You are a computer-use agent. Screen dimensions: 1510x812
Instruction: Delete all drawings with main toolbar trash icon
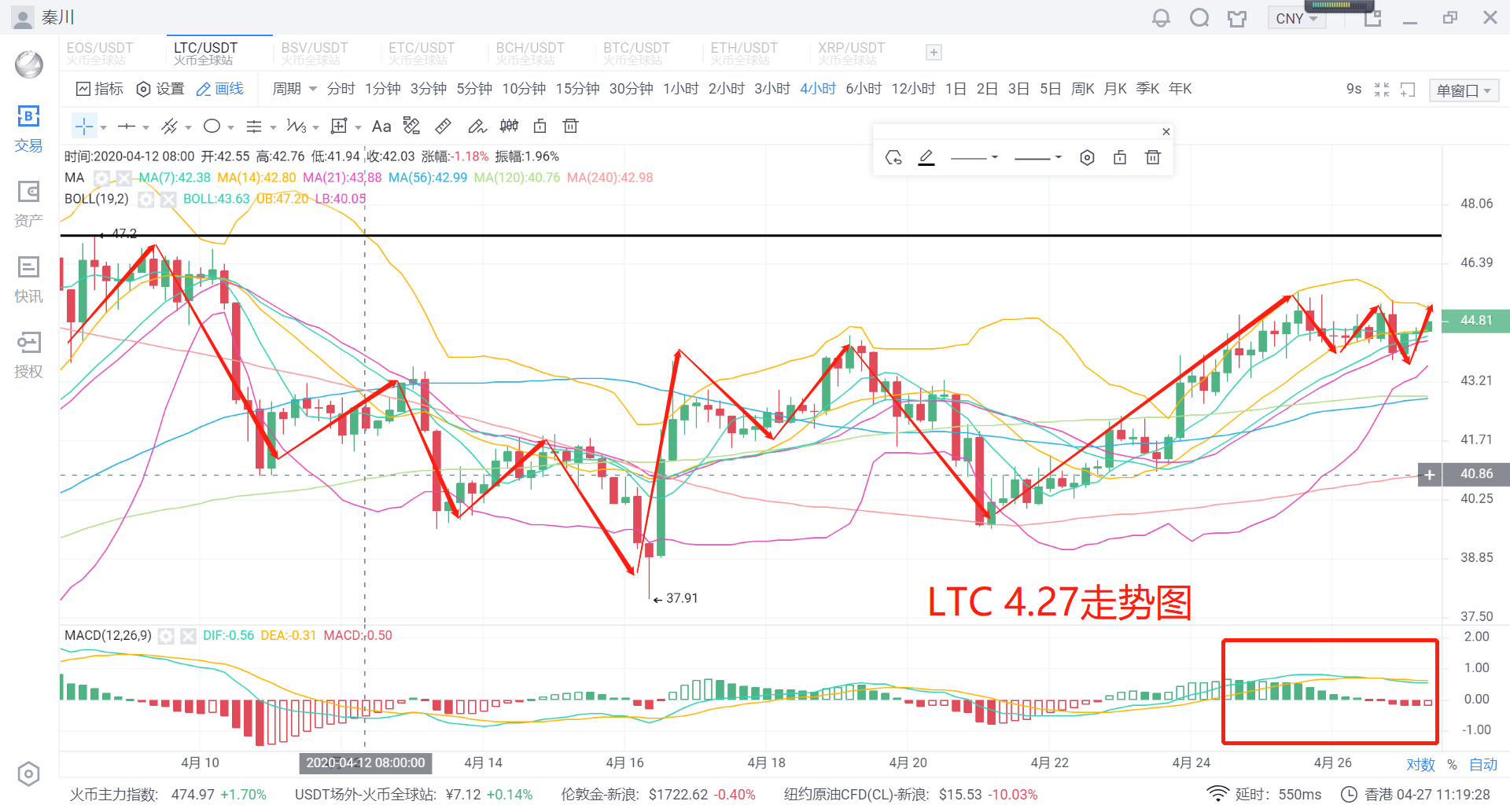coord(571,126)
